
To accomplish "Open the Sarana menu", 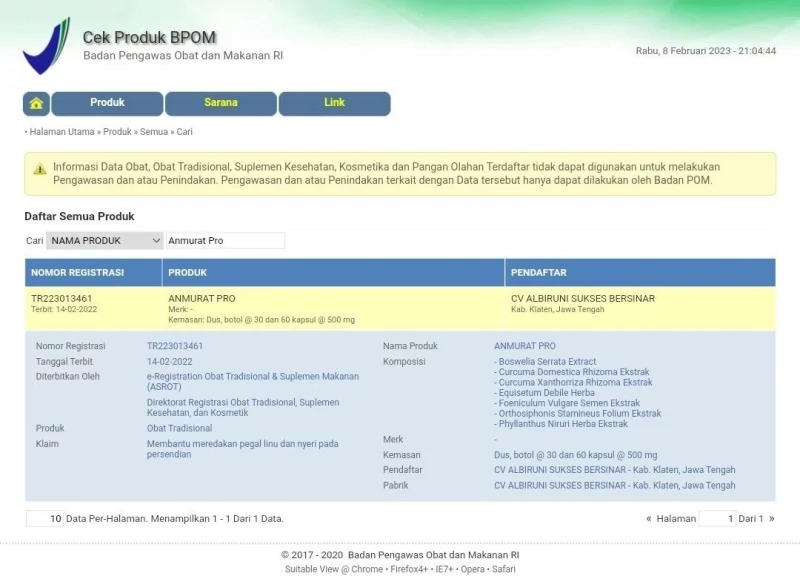I will tap(221, 104).
